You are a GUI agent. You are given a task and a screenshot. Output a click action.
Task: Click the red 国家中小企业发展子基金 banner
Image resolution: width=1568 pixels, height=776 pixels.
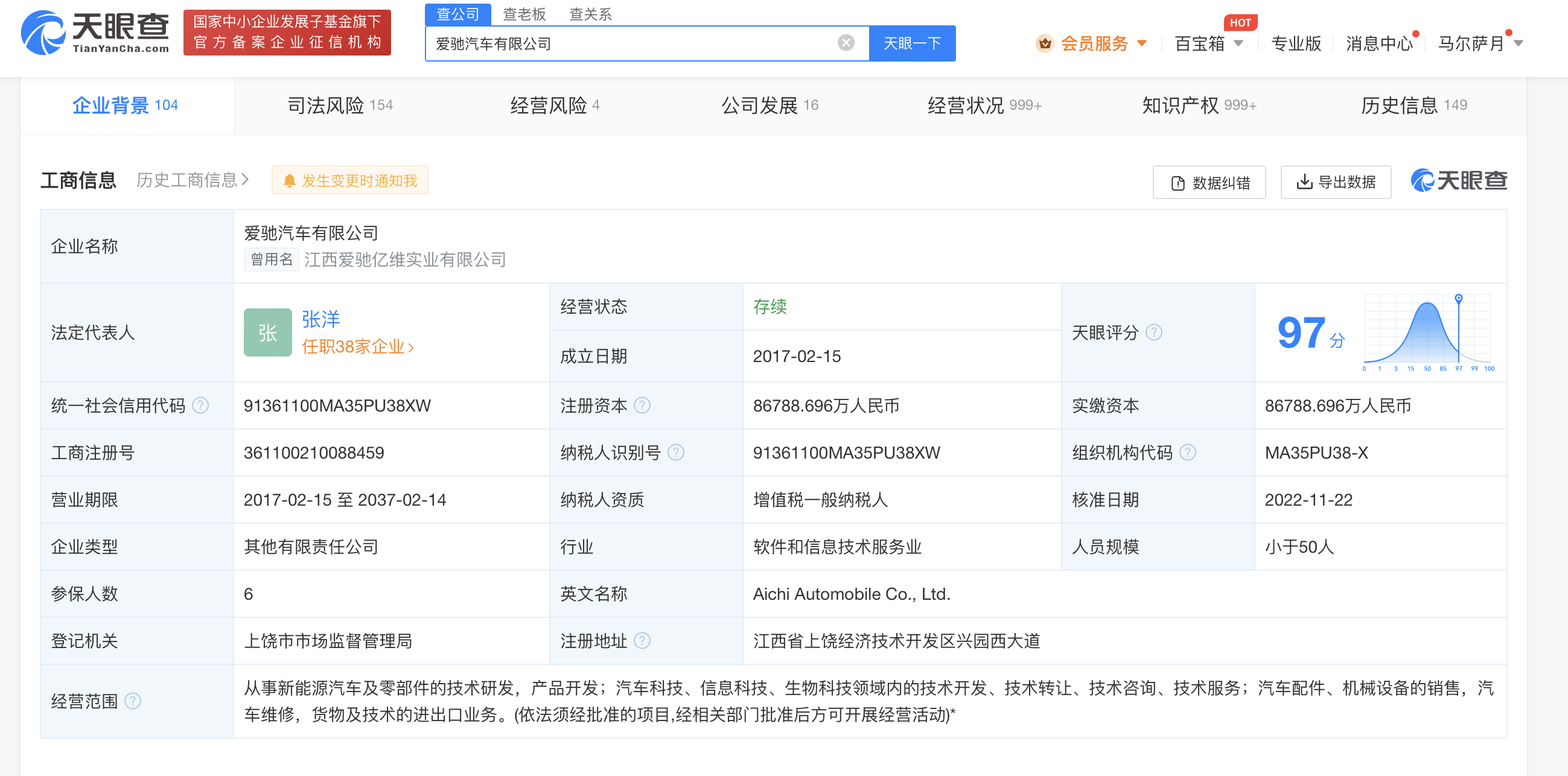point(287,32)
